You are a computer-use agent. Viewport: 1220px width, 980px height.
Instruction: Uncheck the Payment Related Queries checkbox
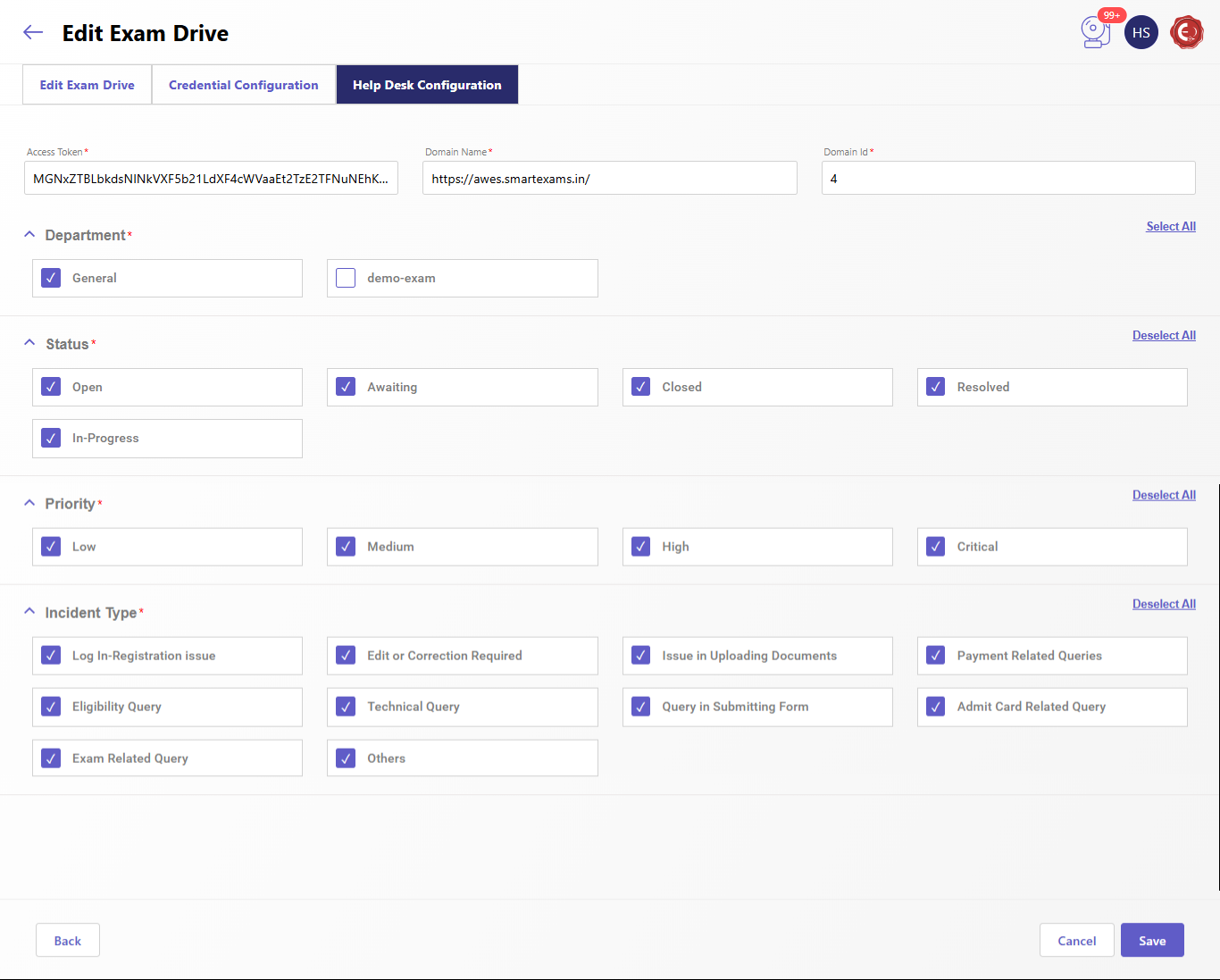pyautogui.click(x=935, y=656)
